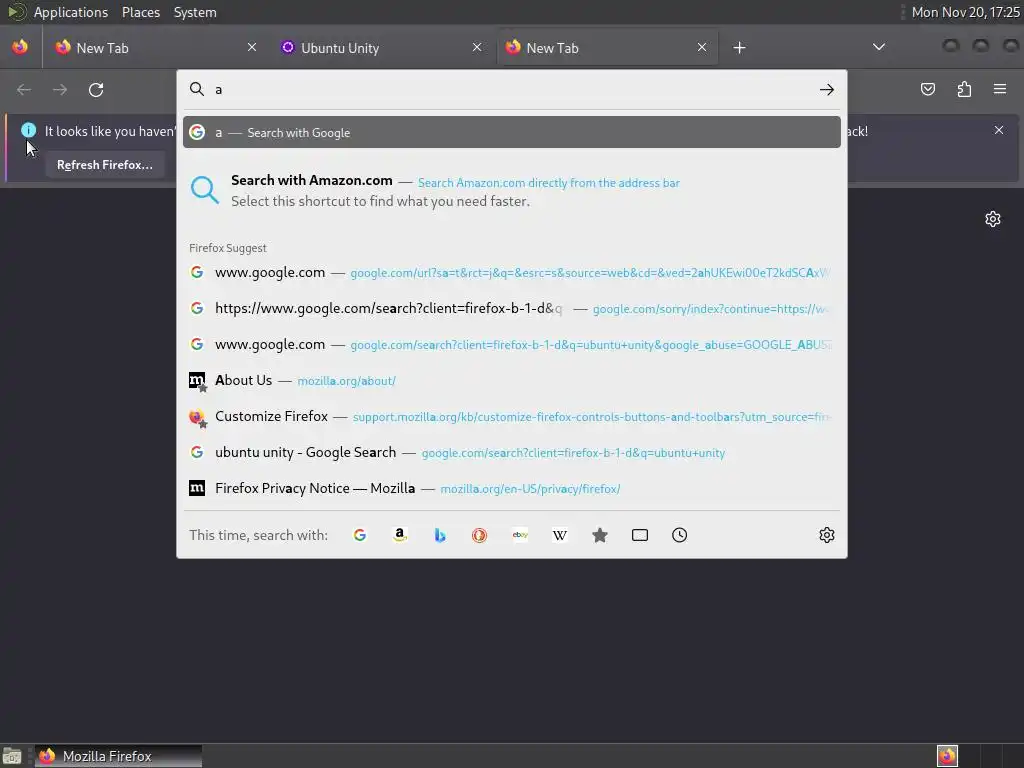
Task: Search open tabs with the tabs icon
Action: [x=640, y=535]
